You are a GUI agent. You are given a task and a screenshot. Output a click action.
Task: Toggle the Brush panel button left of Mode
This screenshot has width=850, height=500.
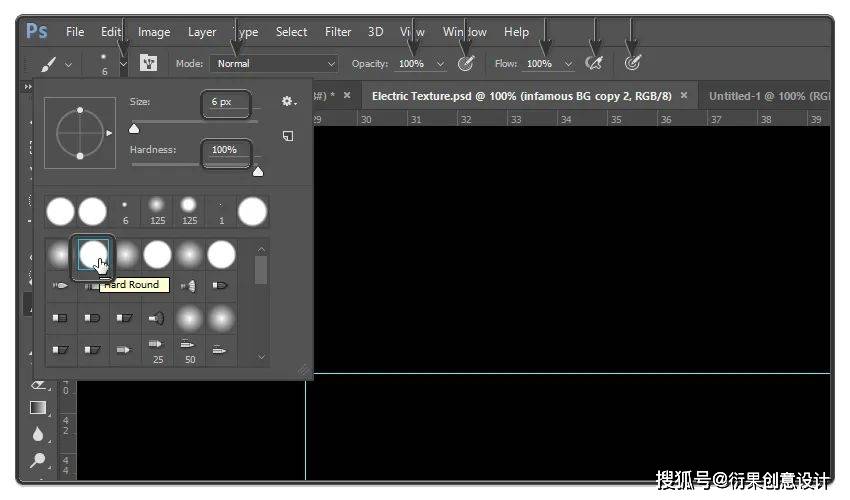(149, 63)
